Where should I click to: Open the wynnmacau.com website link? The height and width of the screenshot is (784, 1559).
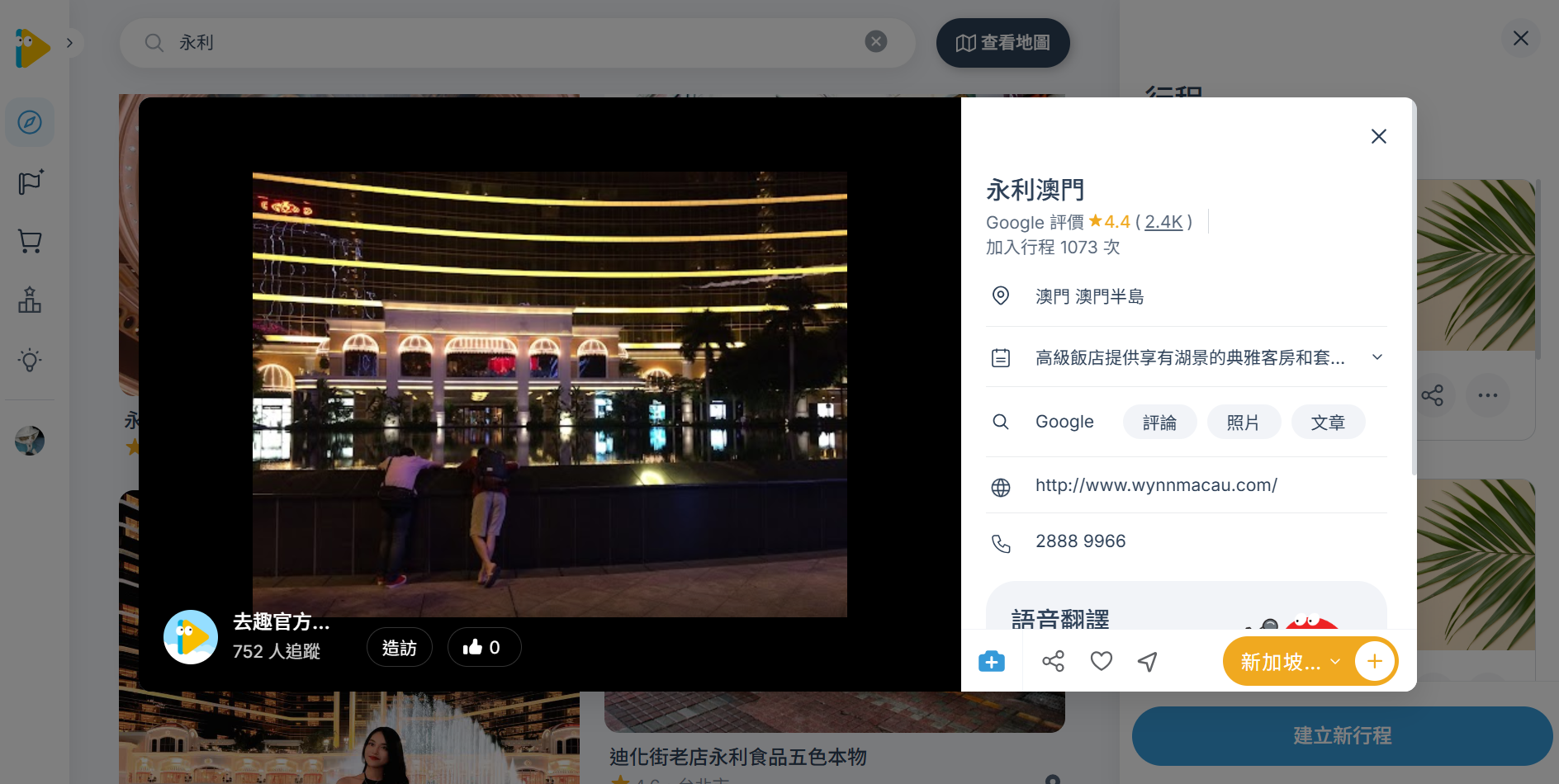coord(1156,485)
